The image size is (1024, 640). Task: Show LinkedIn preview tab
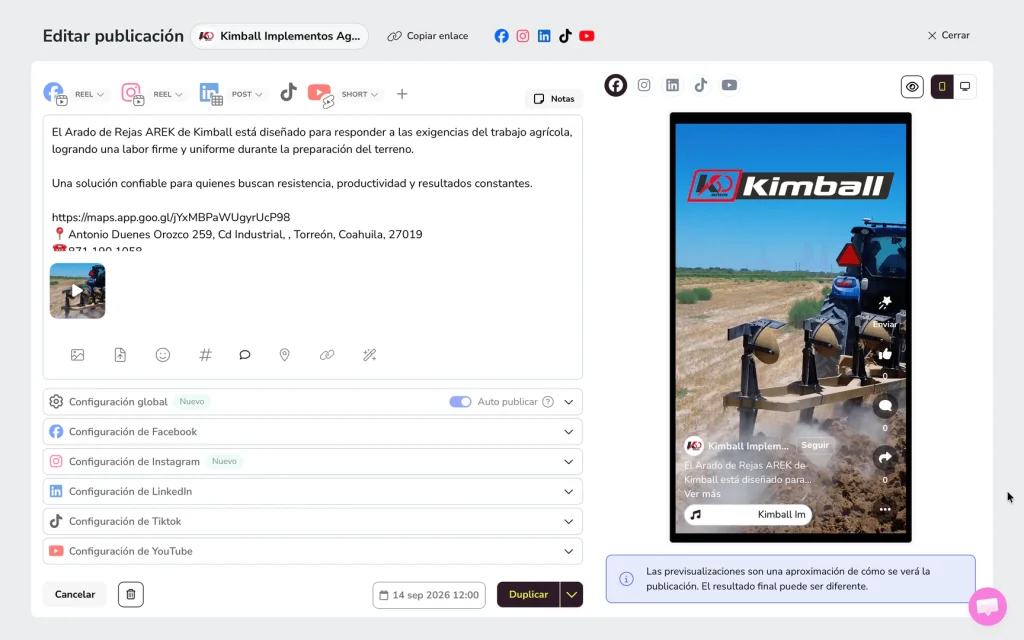(x=672, y=85)
